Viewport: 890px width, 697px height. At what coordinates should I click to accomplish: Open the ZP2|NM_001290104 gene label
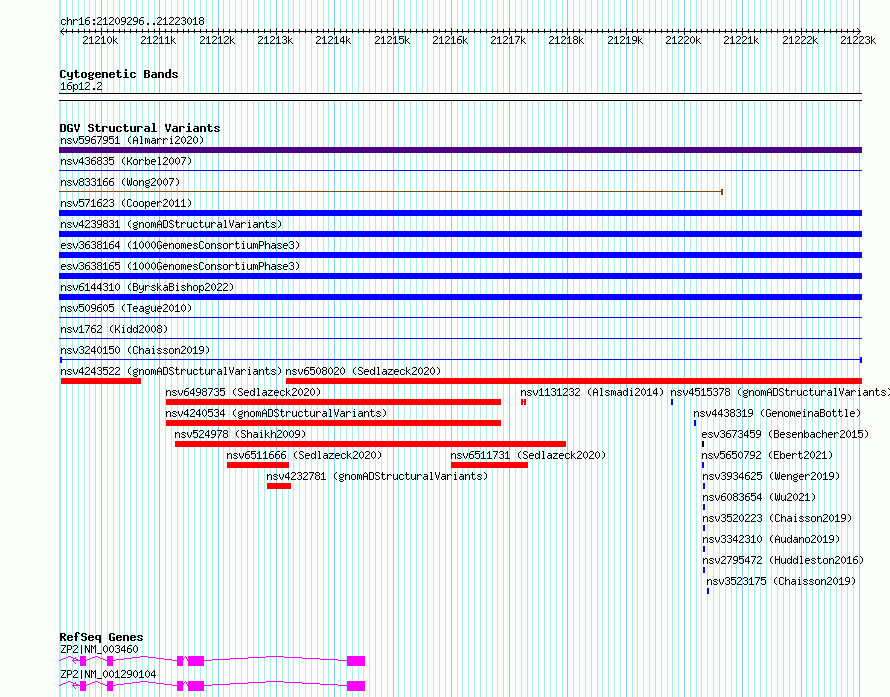[x=108, y=674]
